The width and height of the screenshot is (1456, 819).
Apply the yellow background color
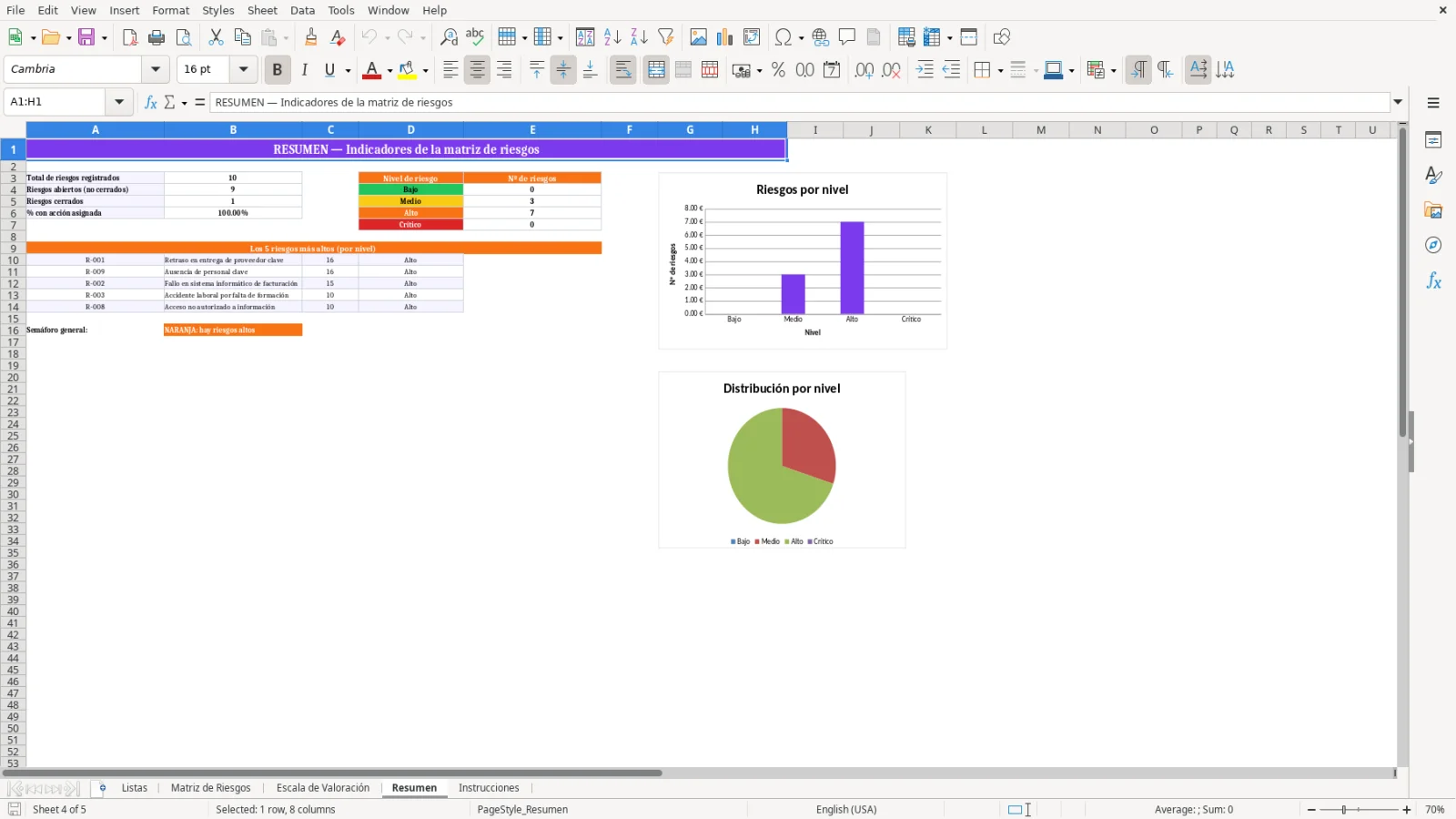407,70
